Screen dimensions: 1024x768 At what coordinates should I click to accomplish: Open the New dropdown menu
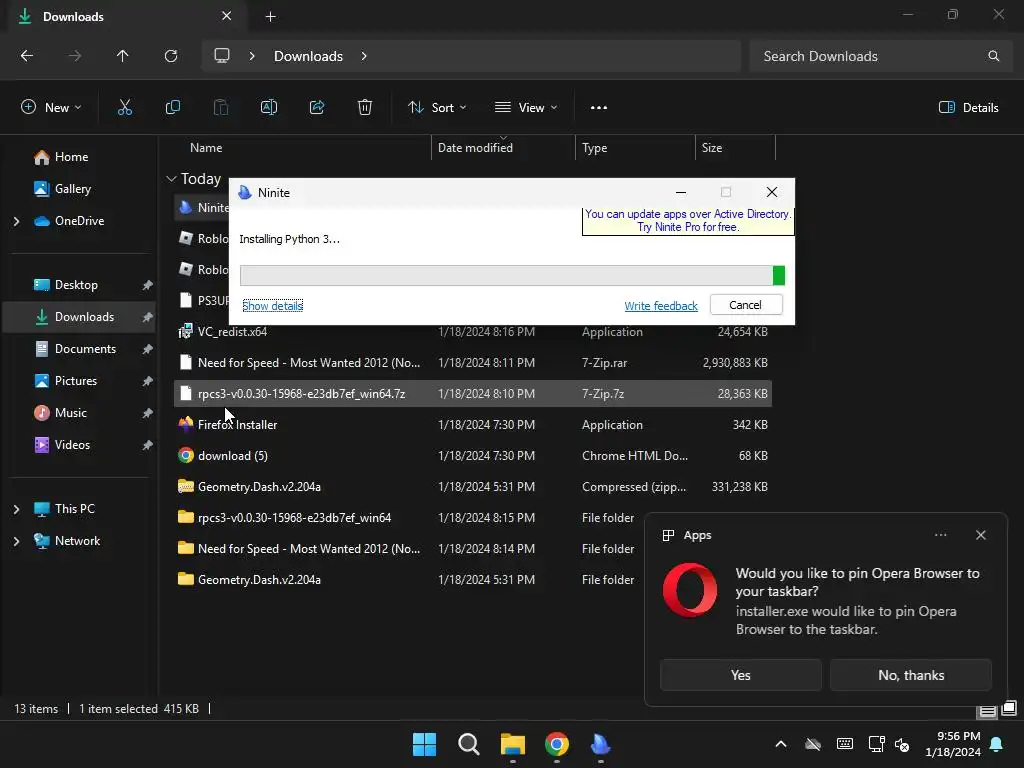point(51,108)
